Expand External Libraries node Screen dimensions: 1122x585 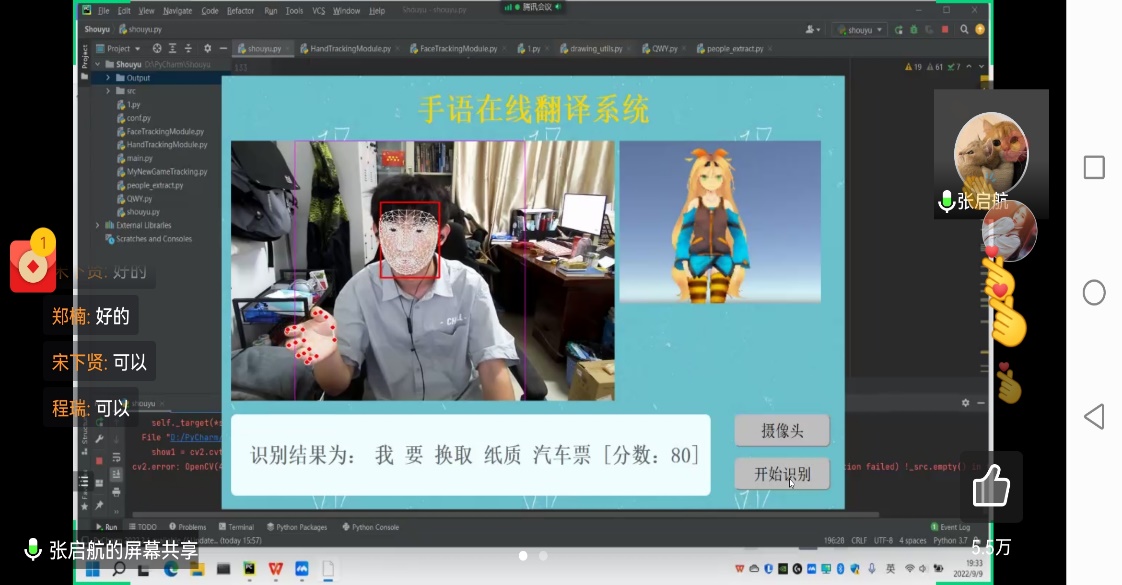tap(97, 225)
